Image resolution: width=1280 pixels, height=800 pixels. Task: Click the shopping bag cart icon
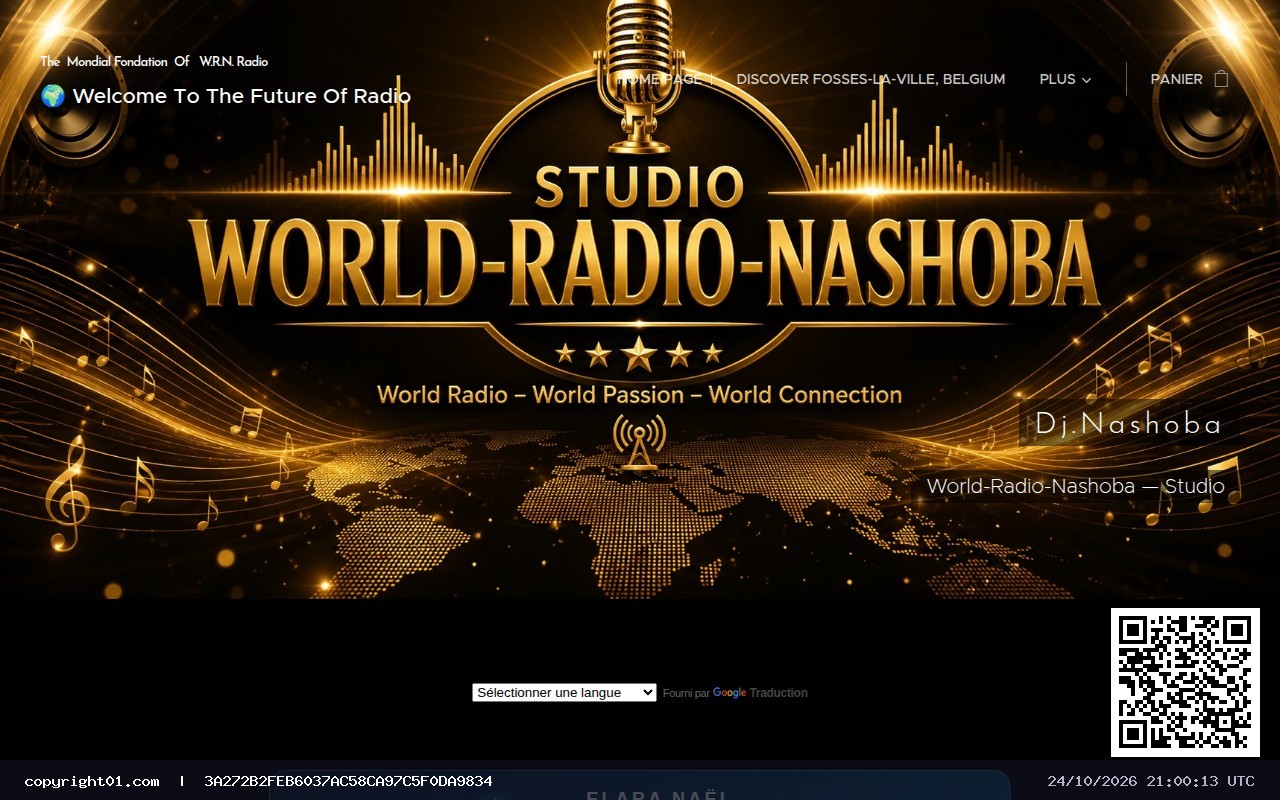pyautogui.click(x=1221, y=79)
